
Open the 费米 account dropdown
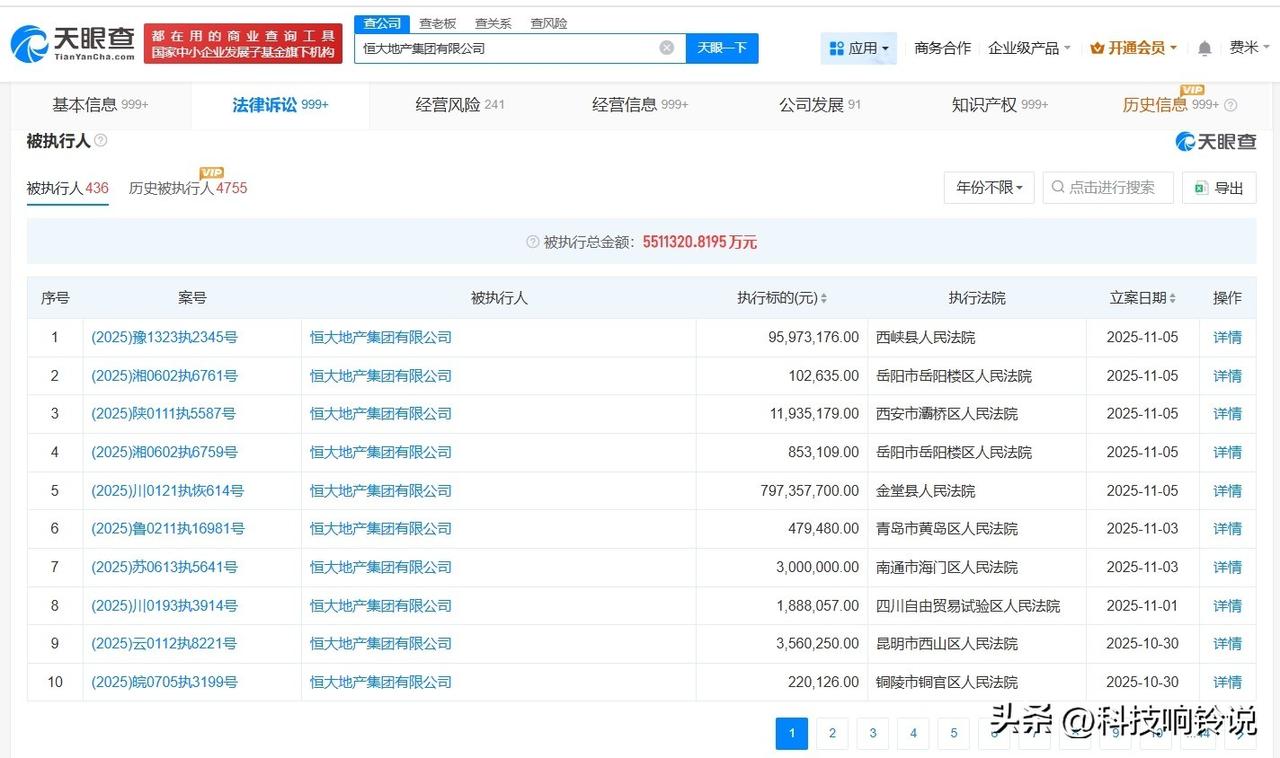coord(1248,47)
